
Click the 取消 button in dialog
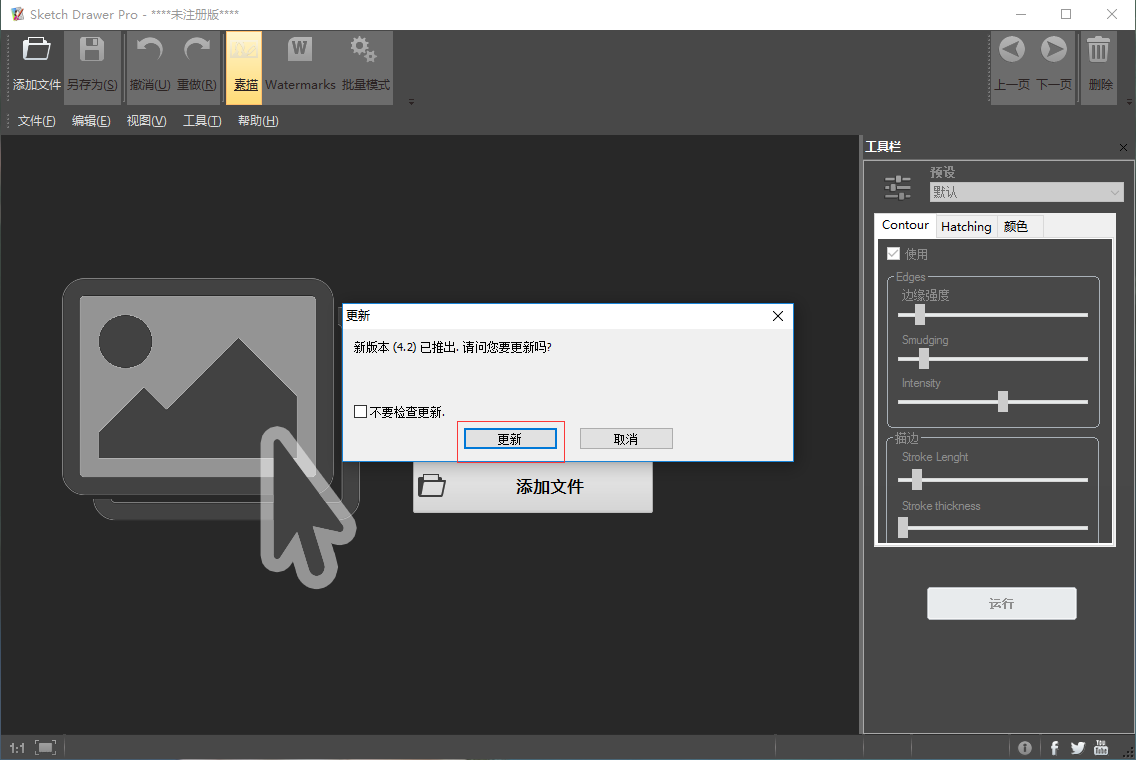pyautogui.click(x=626, y=439)
